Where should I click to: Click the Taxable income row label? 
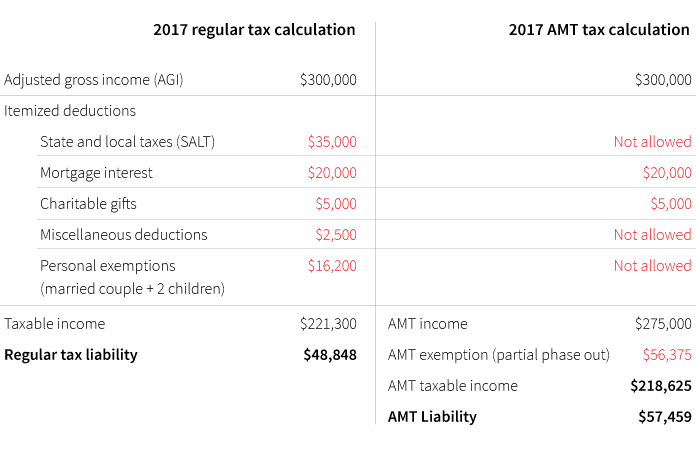pos(54,324)
